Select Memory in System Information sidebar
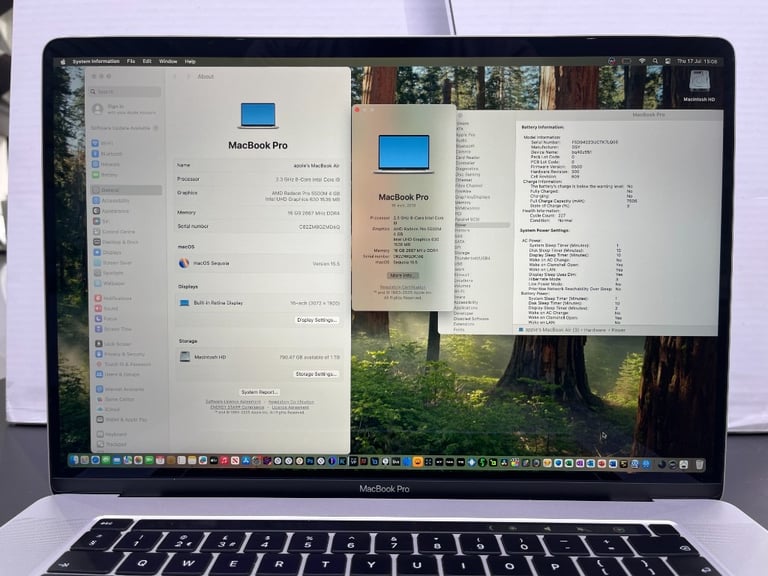768x576 pixels. 463,202
